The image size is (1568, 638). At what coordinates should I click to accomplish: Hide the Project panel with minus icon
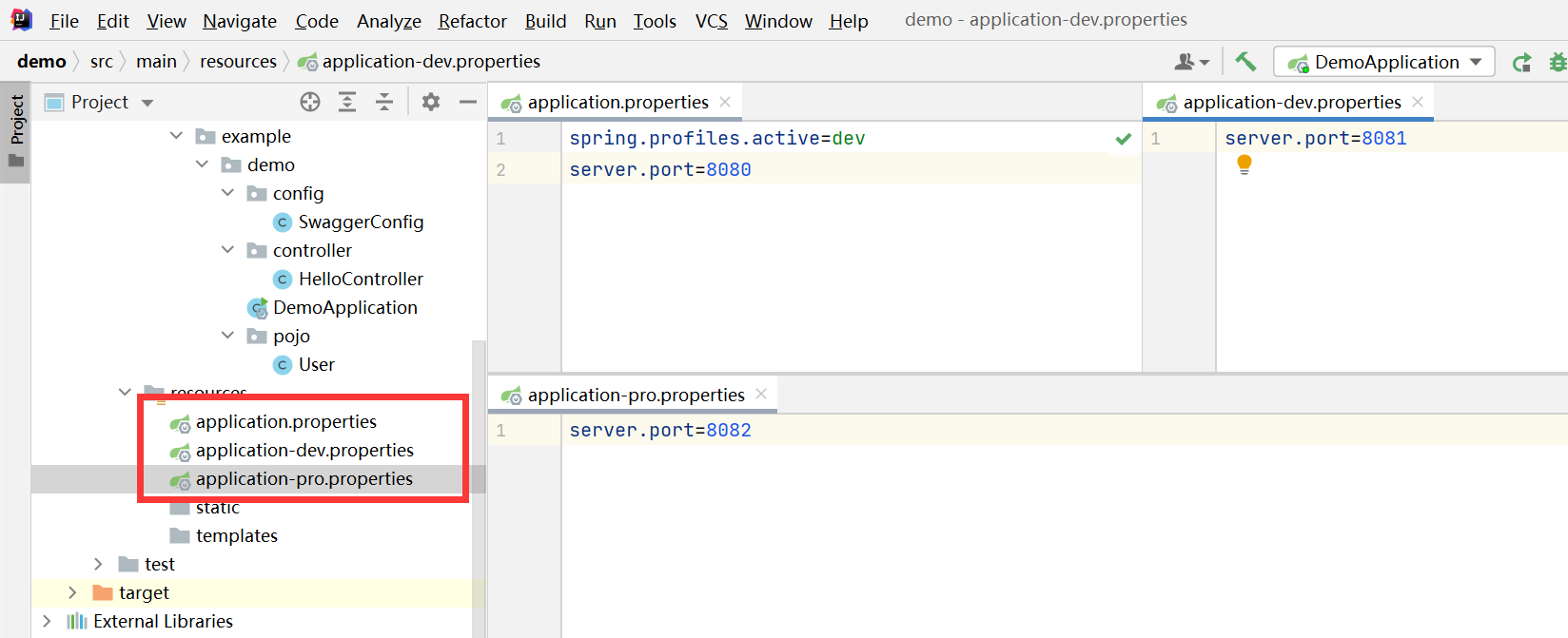[x=467, y=103]
